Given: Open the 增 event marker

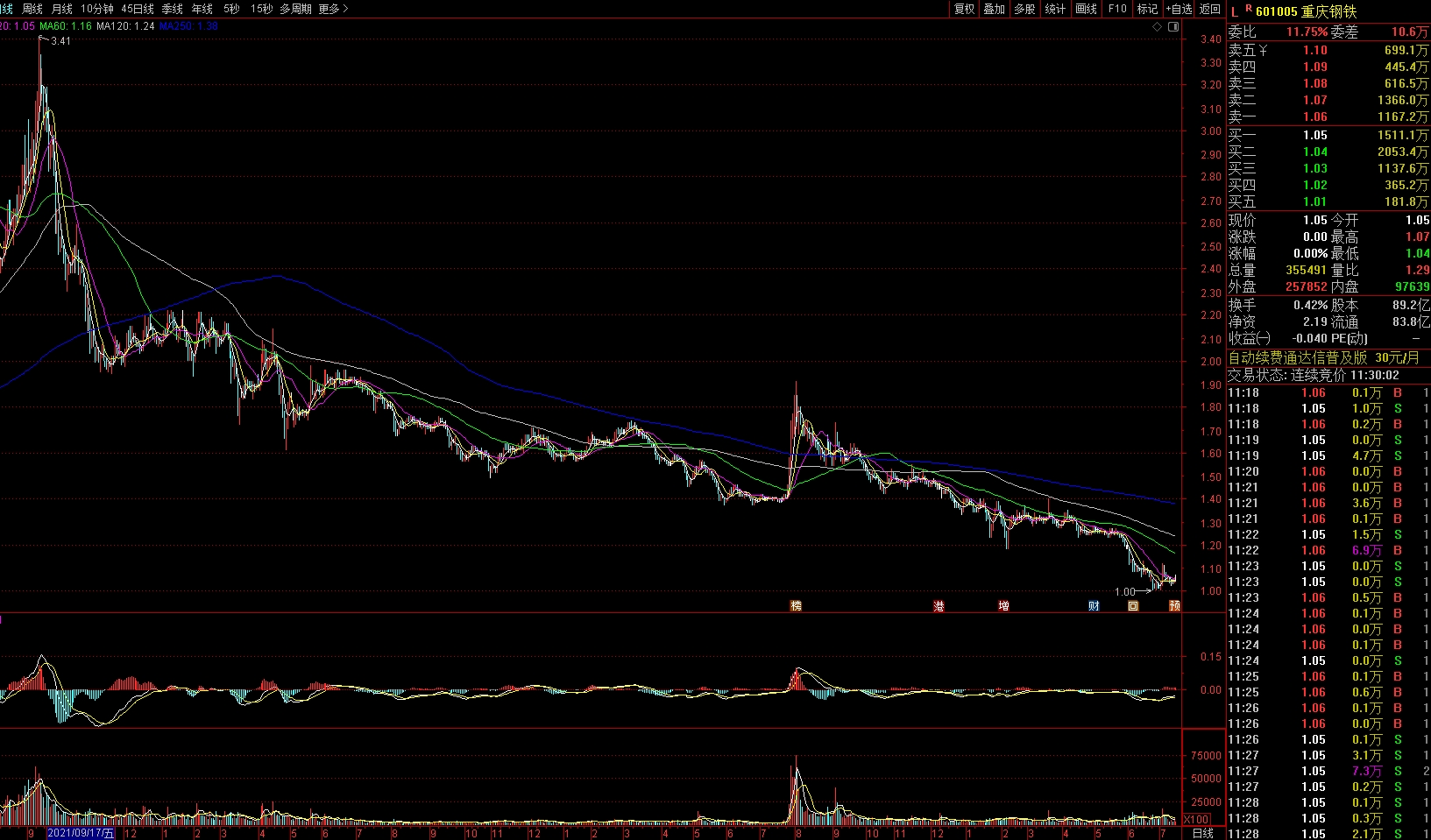Looking at the screenshot, I should (x=1003, y=606).
